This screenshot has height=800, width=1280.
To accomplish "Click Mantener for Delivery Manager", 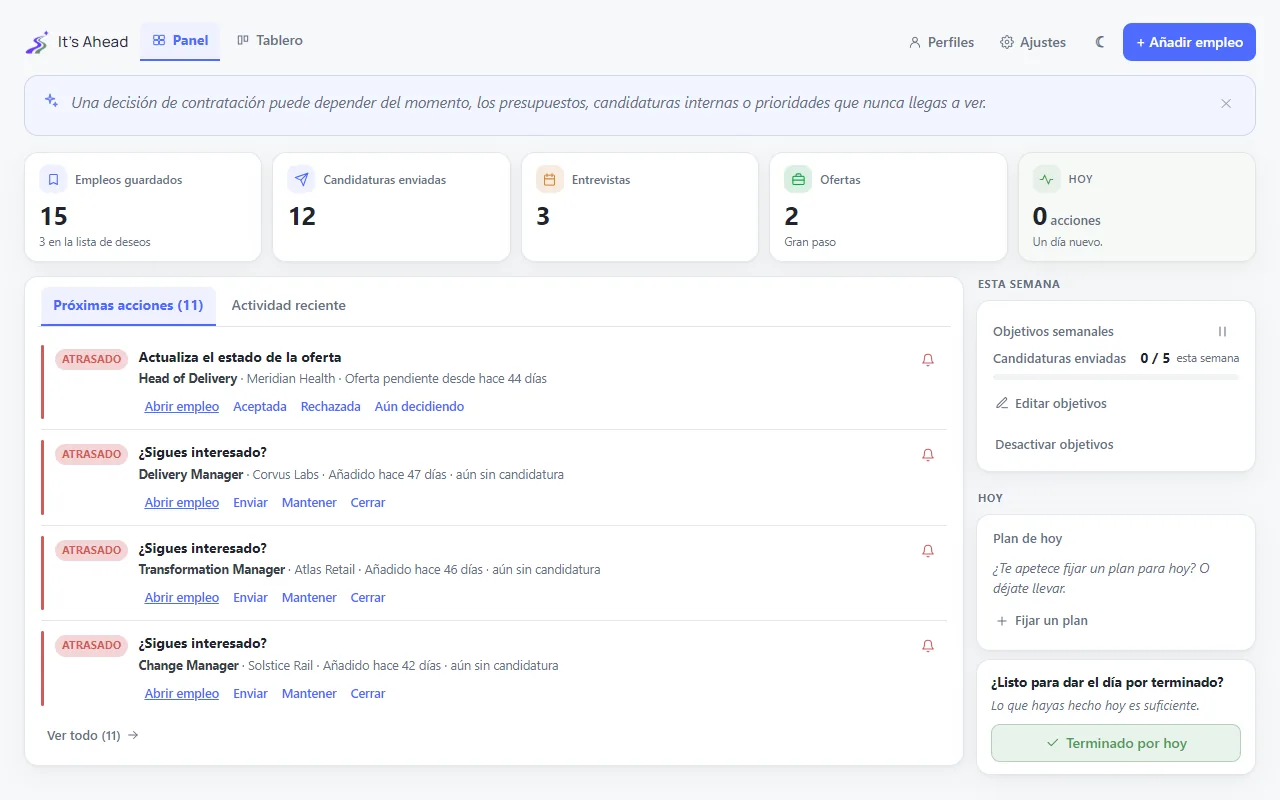I will pyautogui.click(x=309, y=503).
